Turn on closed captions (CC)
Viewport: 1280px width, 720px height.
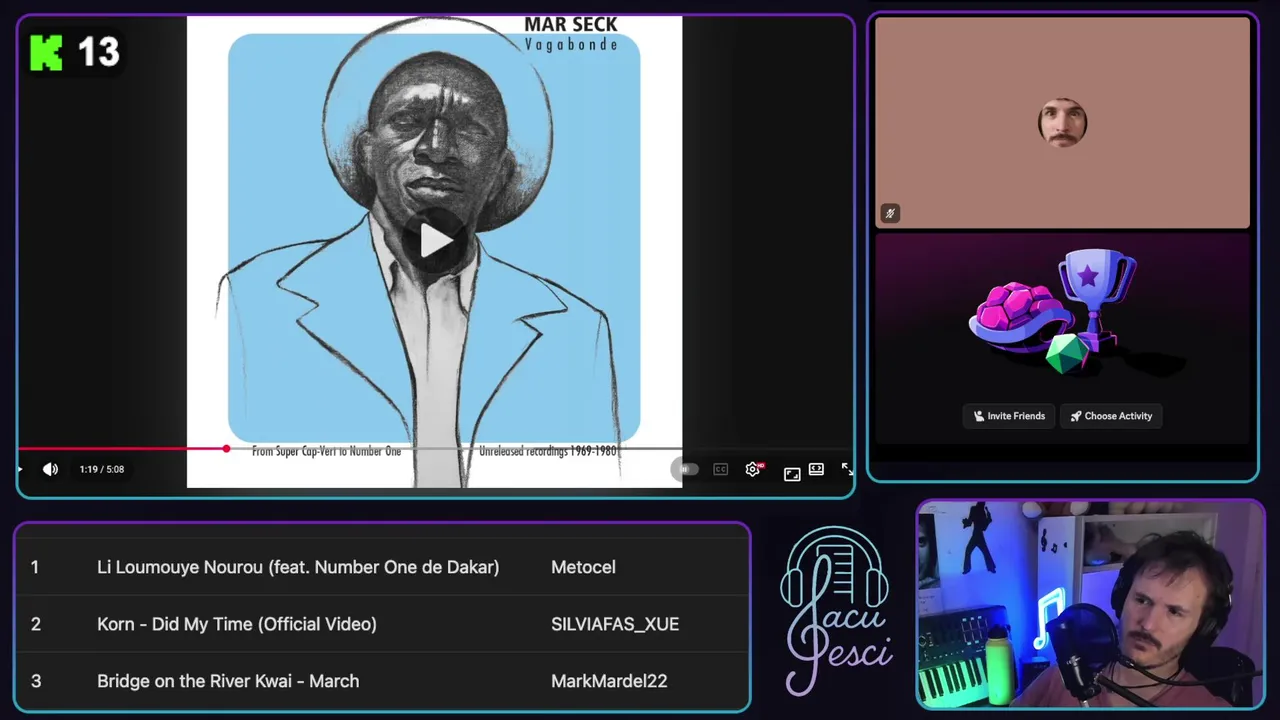point(720,469)
